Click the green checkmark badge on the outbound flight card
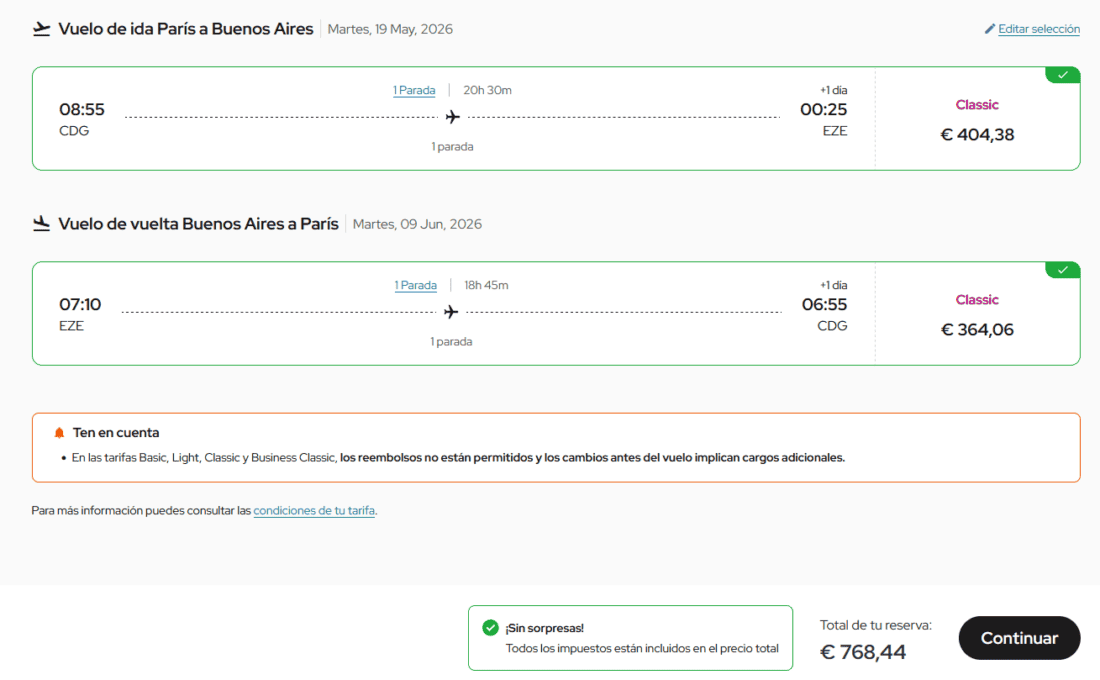The height and width of the screenshot is (680, 1100). 1062,75
